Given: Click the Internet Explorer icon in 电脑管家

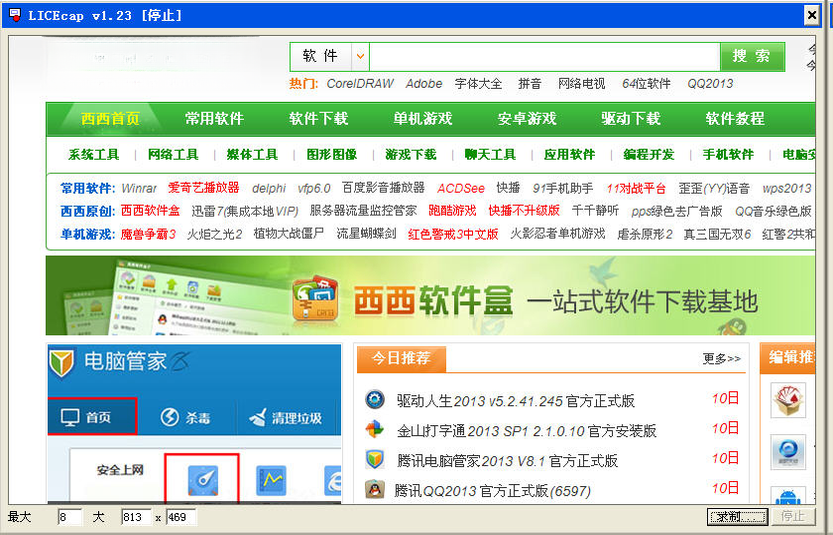Looking at the screenshot, I should pos(333,480).
